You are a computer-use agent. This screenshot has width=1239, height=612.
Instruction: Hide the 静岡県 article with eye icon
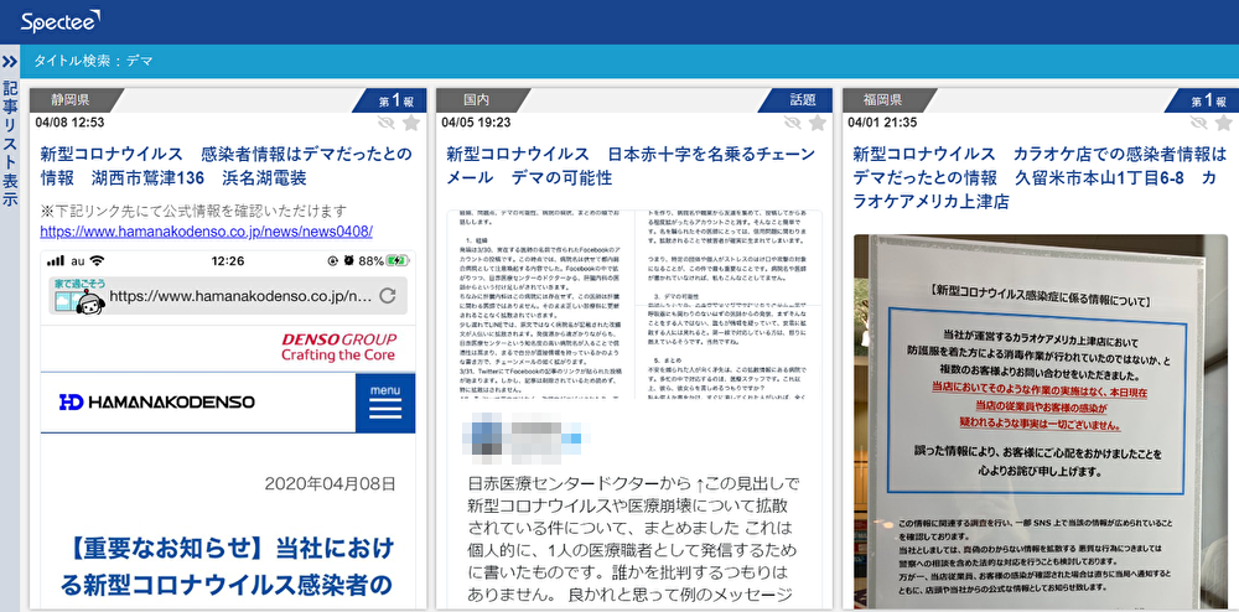point(387,123)
